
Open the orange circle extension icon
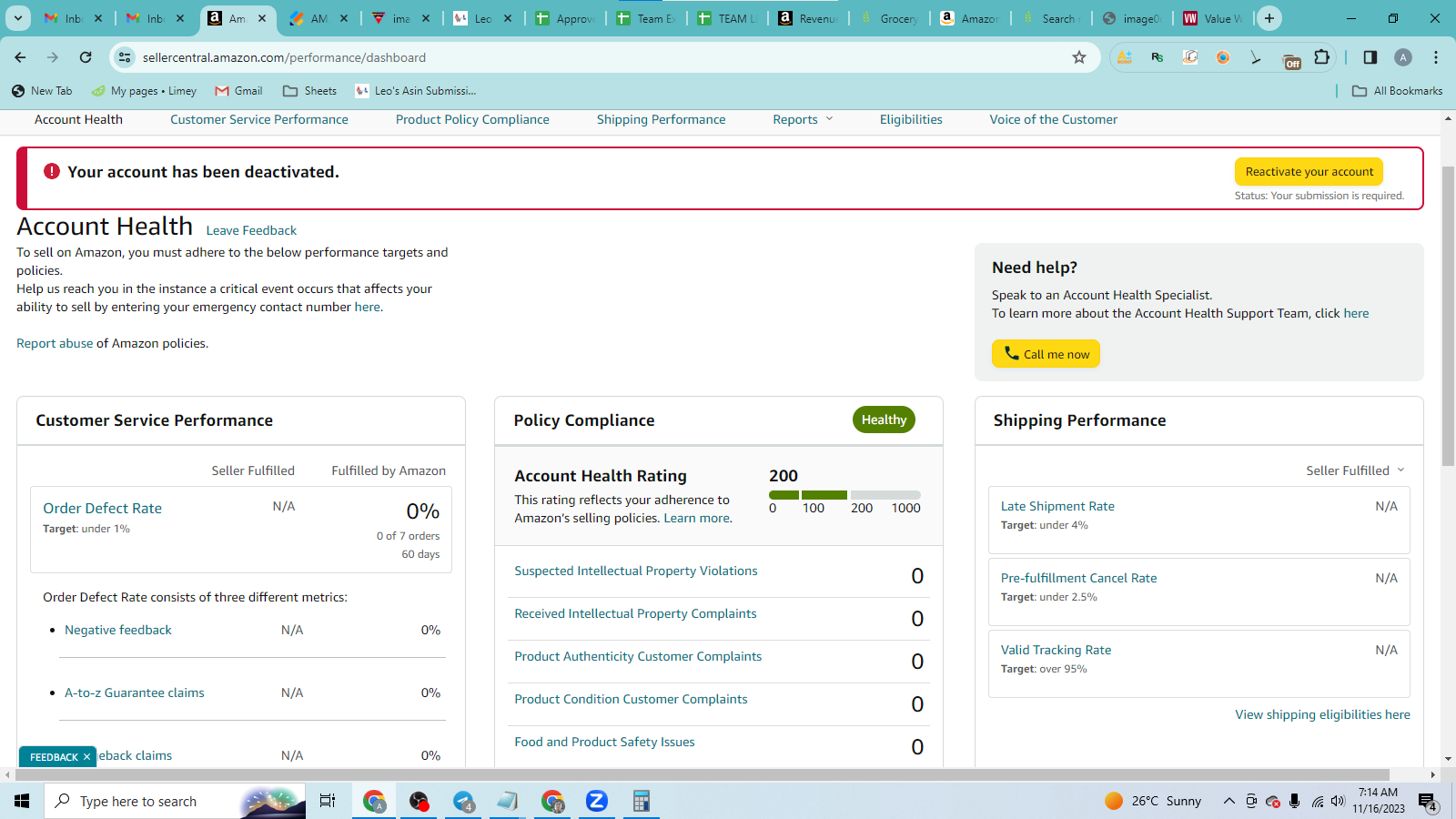[1223, 57]
